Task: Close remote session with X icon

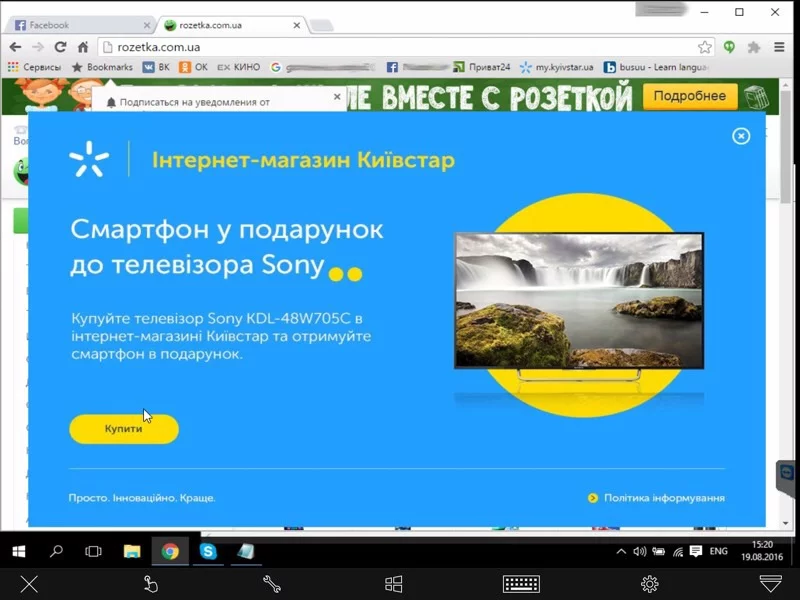Action: pos(29,584)
